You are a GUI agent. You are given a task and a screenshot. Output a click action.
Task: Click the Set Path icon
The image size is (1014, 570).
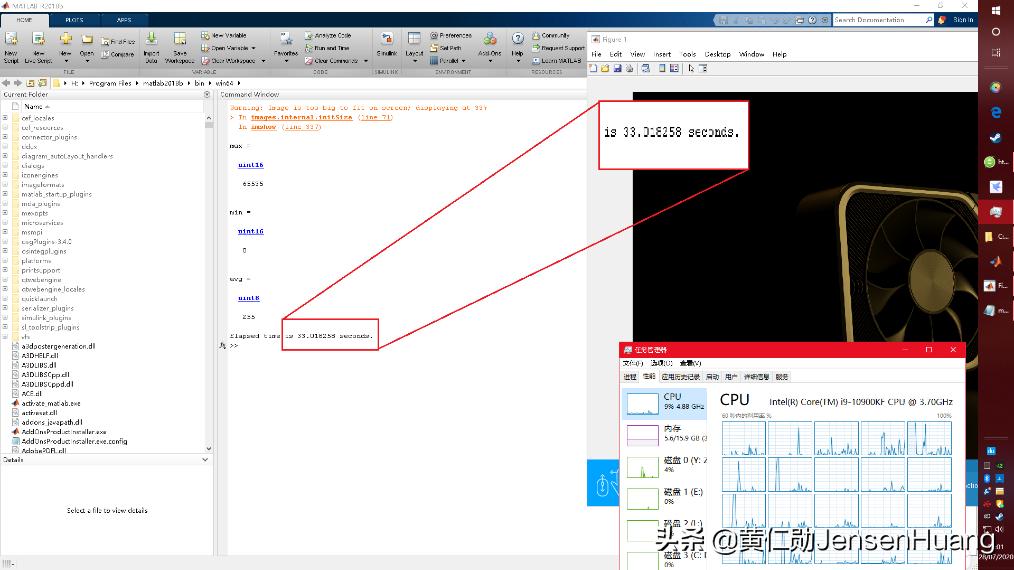point(449,47)
